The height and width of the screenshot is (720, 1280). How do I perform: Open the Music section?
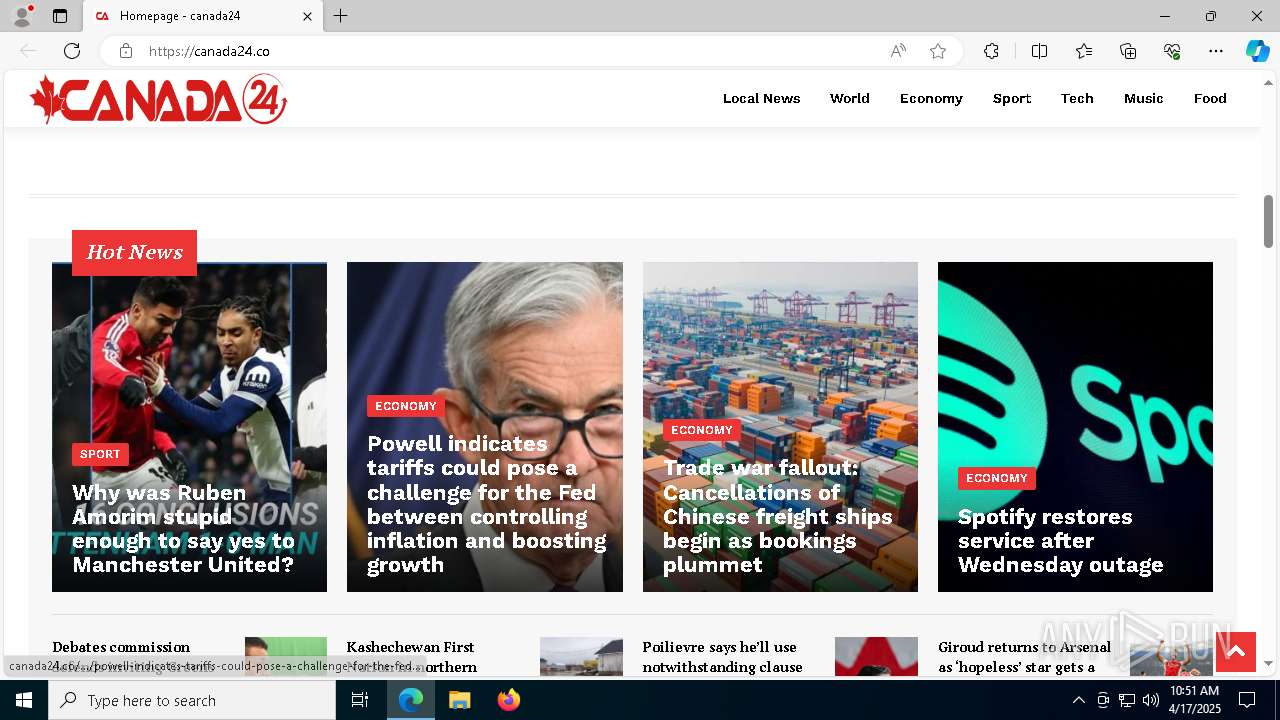point(1144,98)
